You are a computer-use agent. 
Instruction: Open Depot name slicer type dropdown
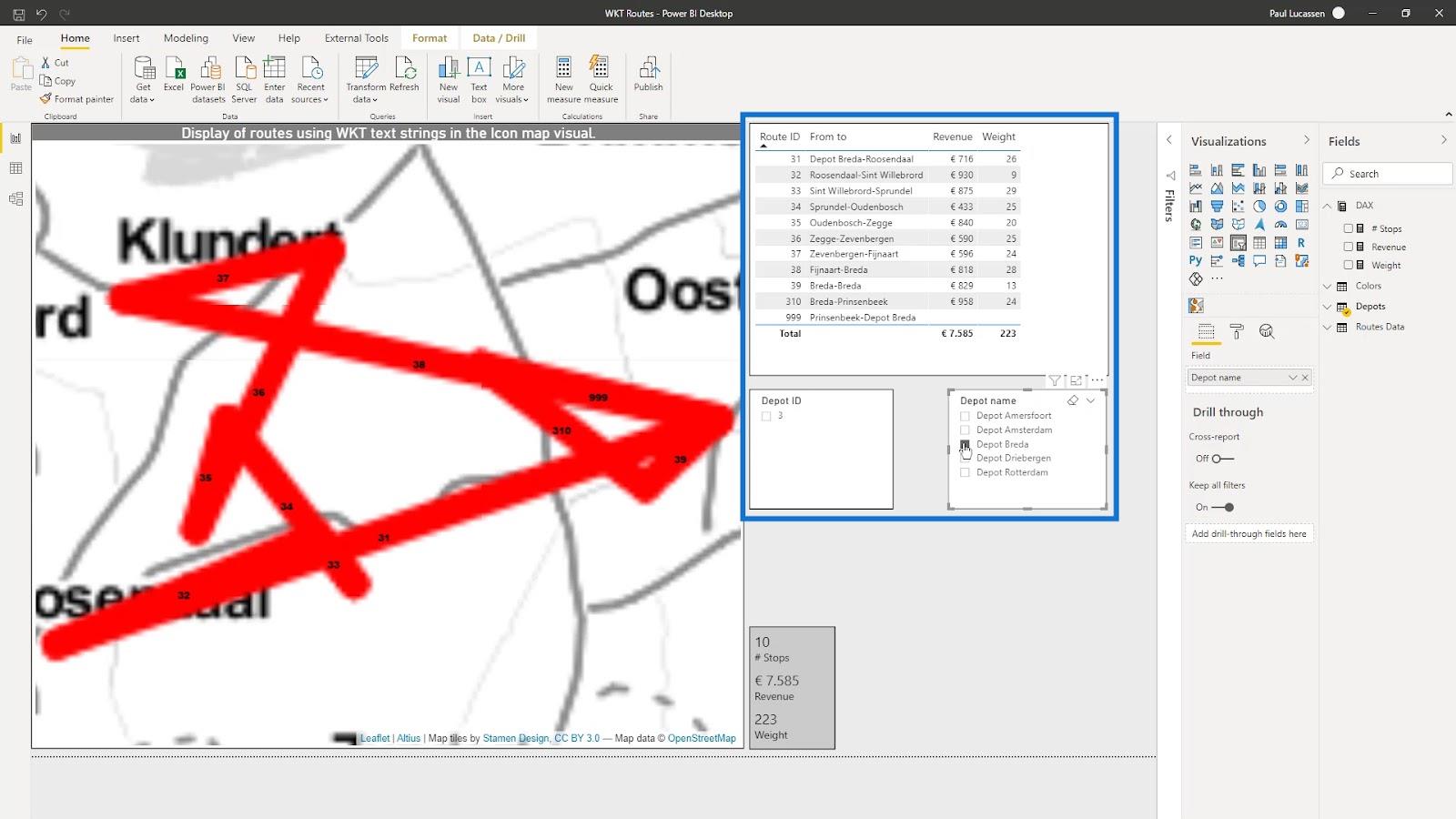[1090, 400]
